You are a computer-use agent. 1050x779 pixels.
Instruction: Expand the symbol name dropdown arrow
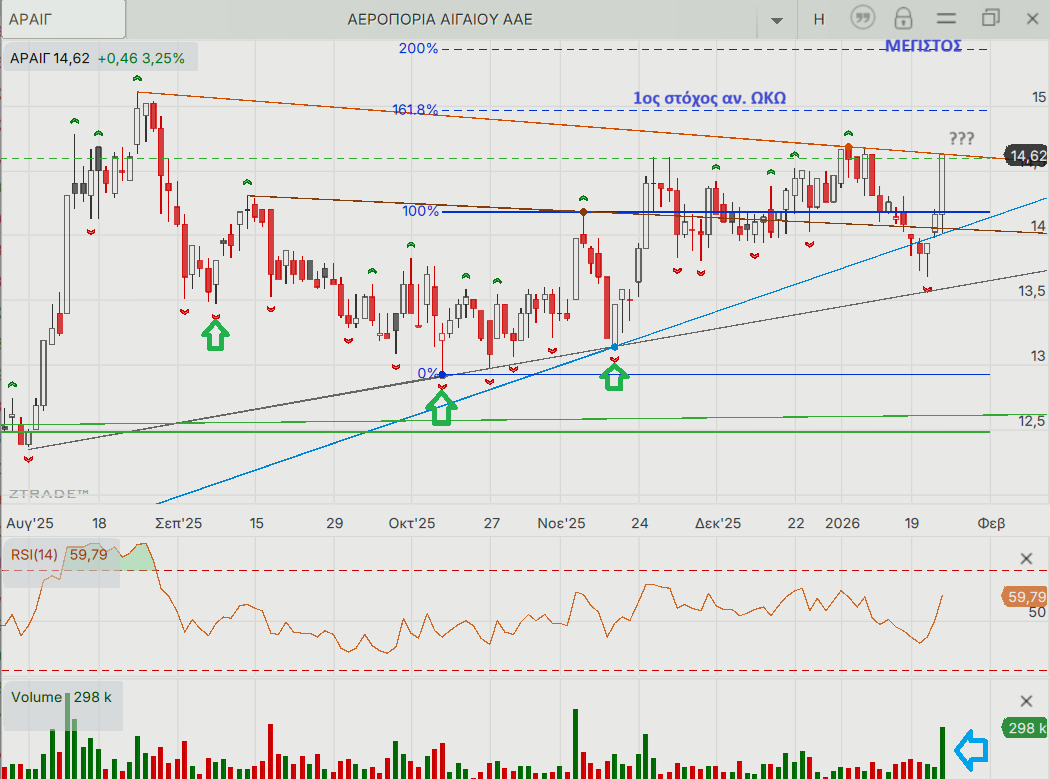pyautogui.click(x=777, y=19)
